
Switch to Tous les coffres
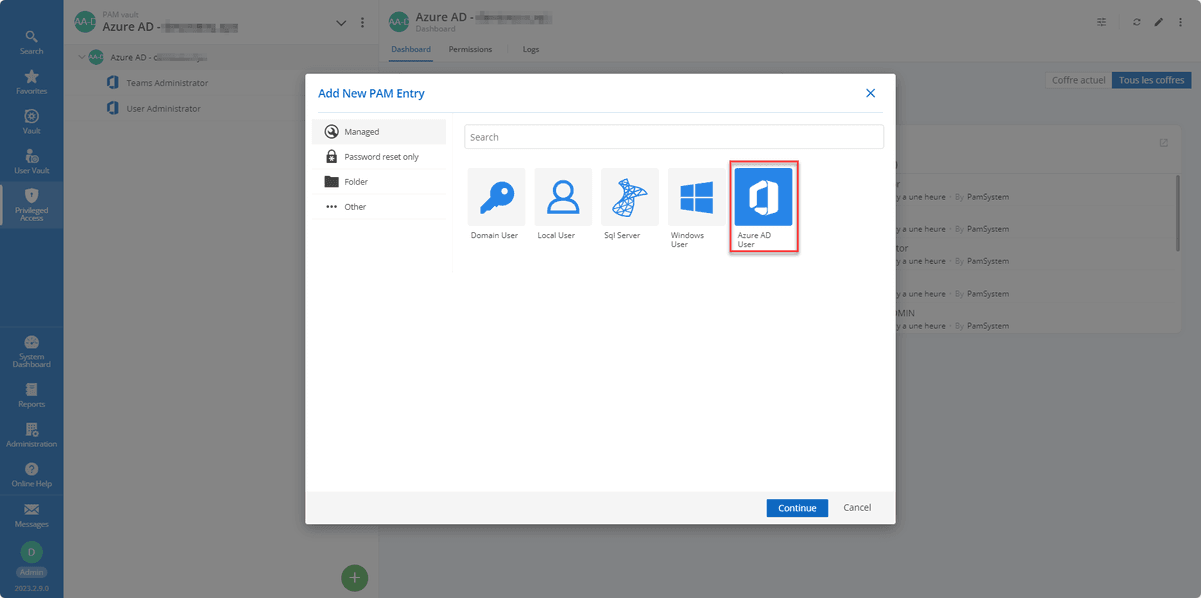tap(1151, 80)
